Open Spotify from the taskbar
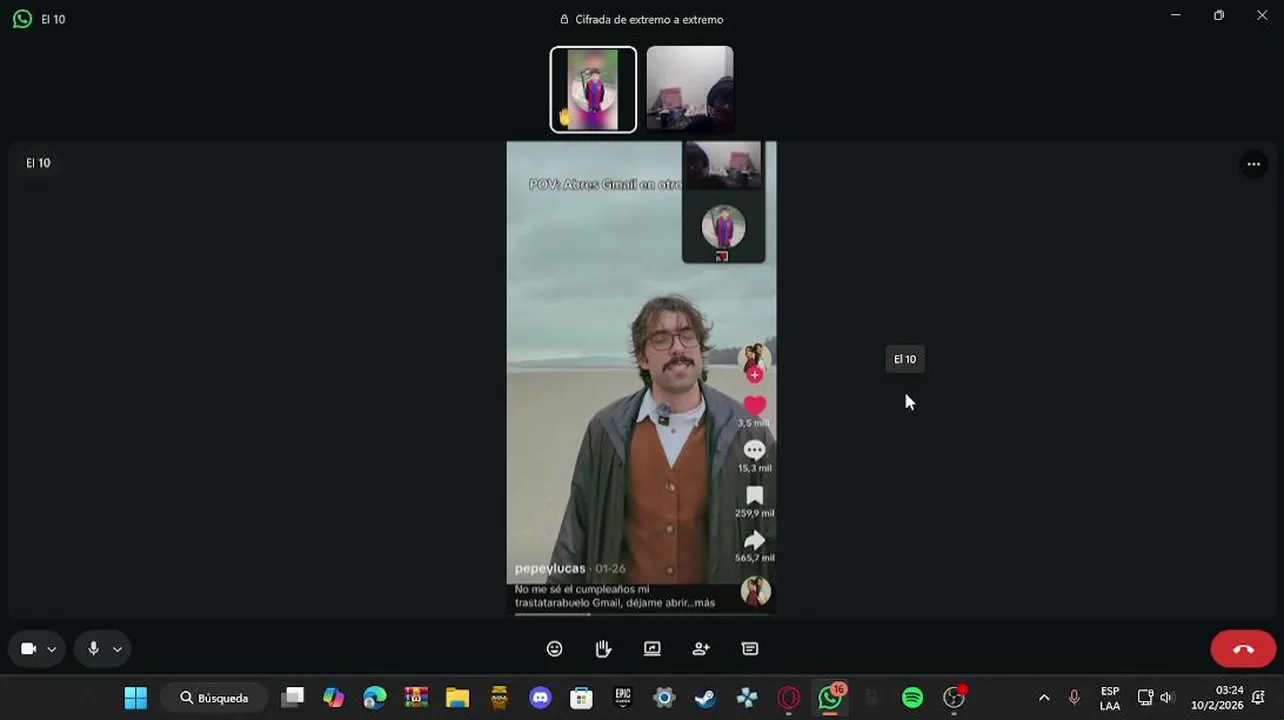The image size is (1284, 720). [912, 698]
